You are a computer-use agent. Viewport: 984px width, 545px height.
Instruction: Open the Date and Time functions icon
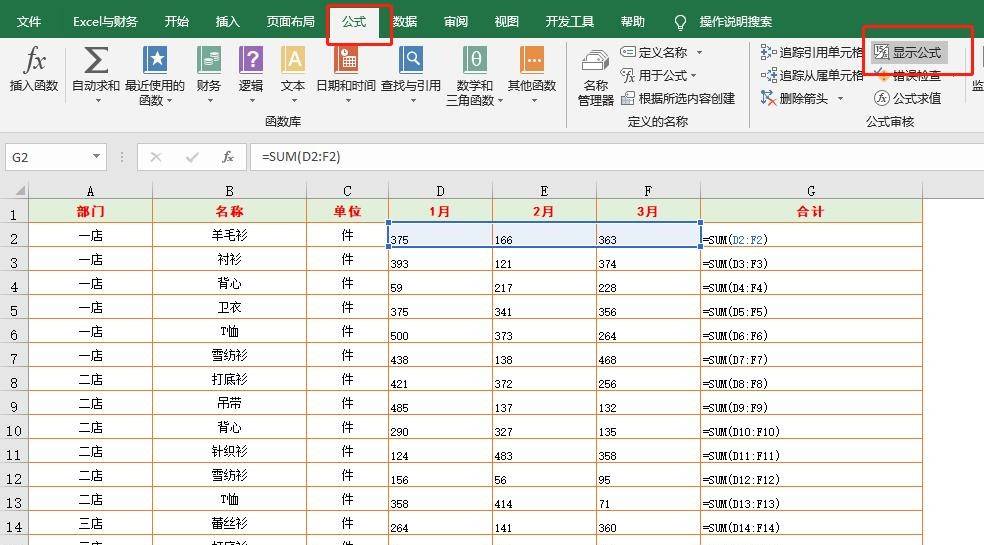(346, 61)
